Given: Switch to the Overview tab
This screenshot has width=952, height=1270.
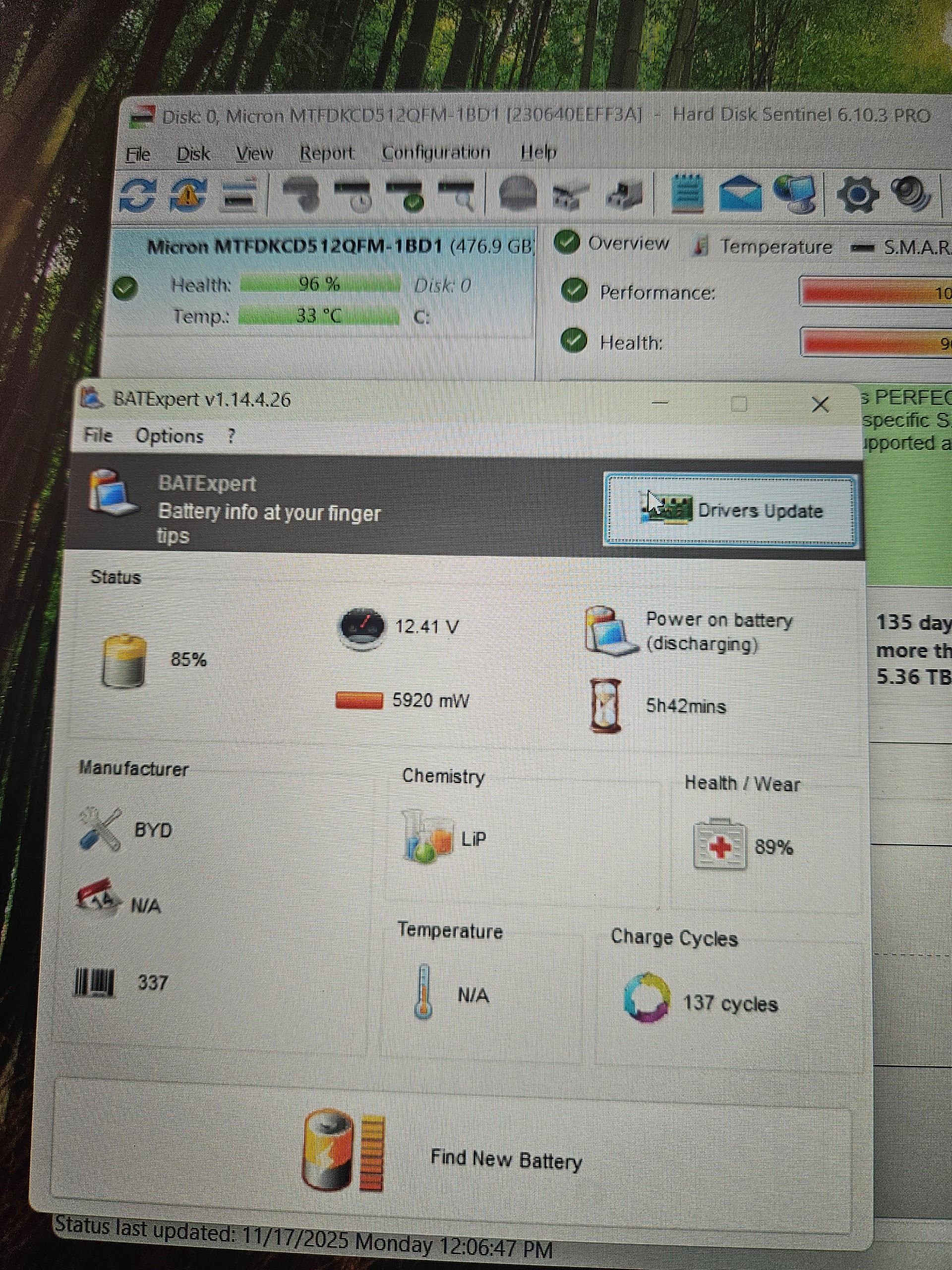Looking at the screenshot, I should point(628,244).
